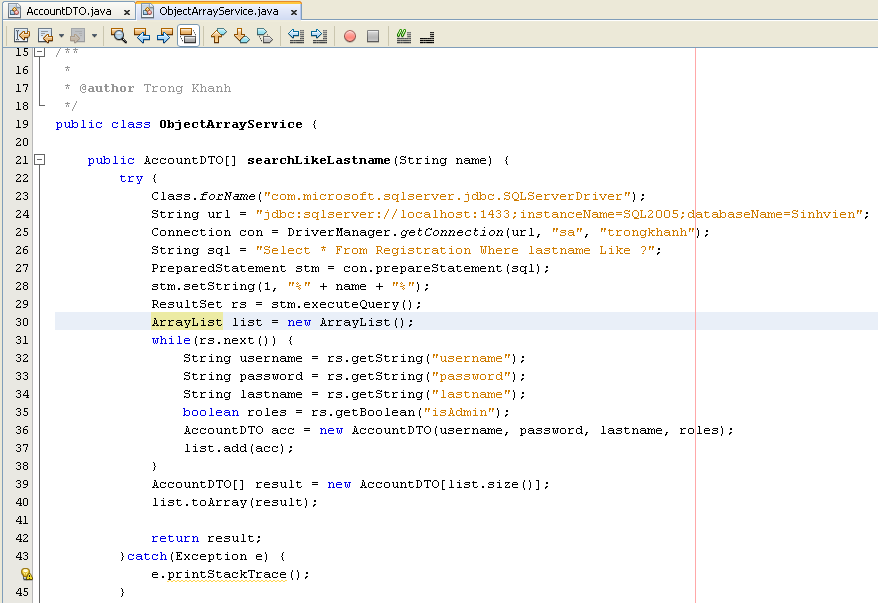This screenshot has height=603, width=878.
Task: Click stm.executeQuery() on line 29
Action: pyautogui.click(x=342, y=304)
